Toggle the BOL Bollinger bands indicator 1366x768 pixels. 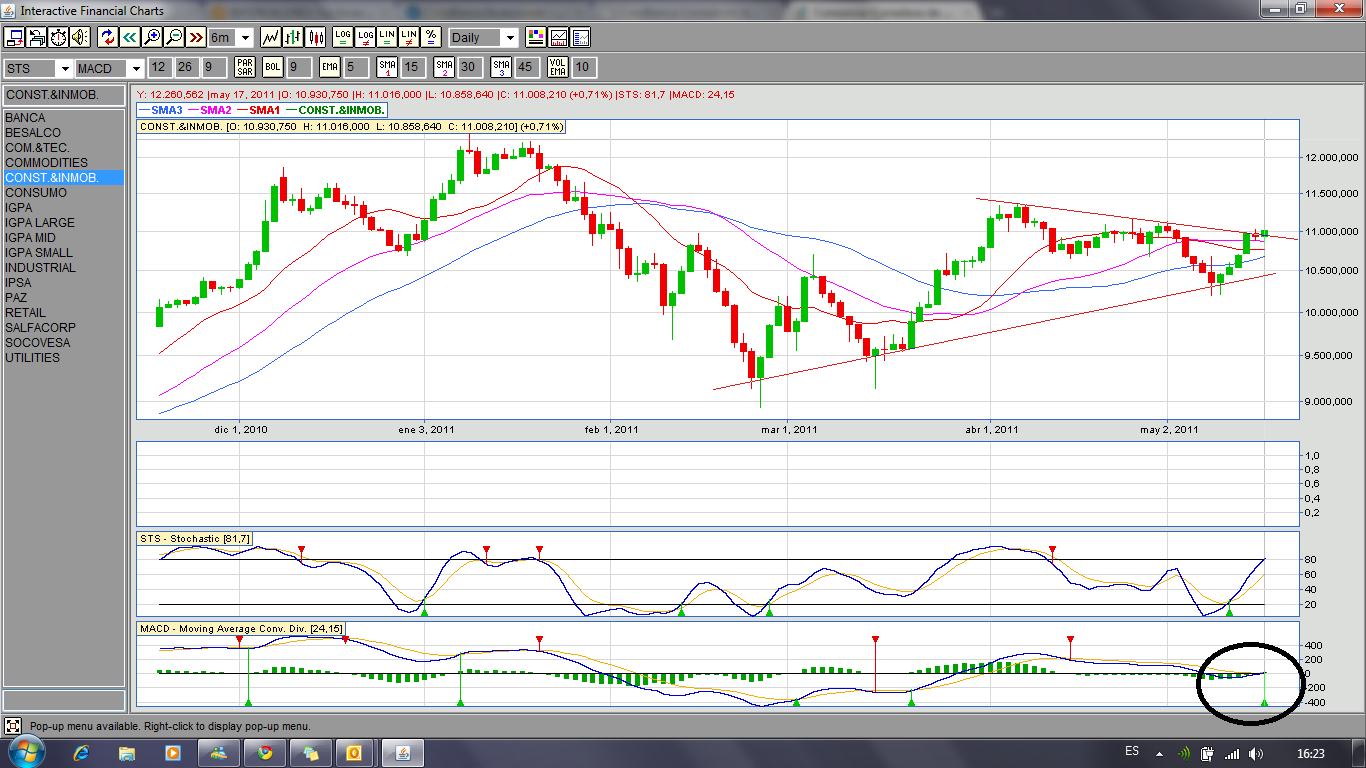pyautogui.click(x=272, y=67)
